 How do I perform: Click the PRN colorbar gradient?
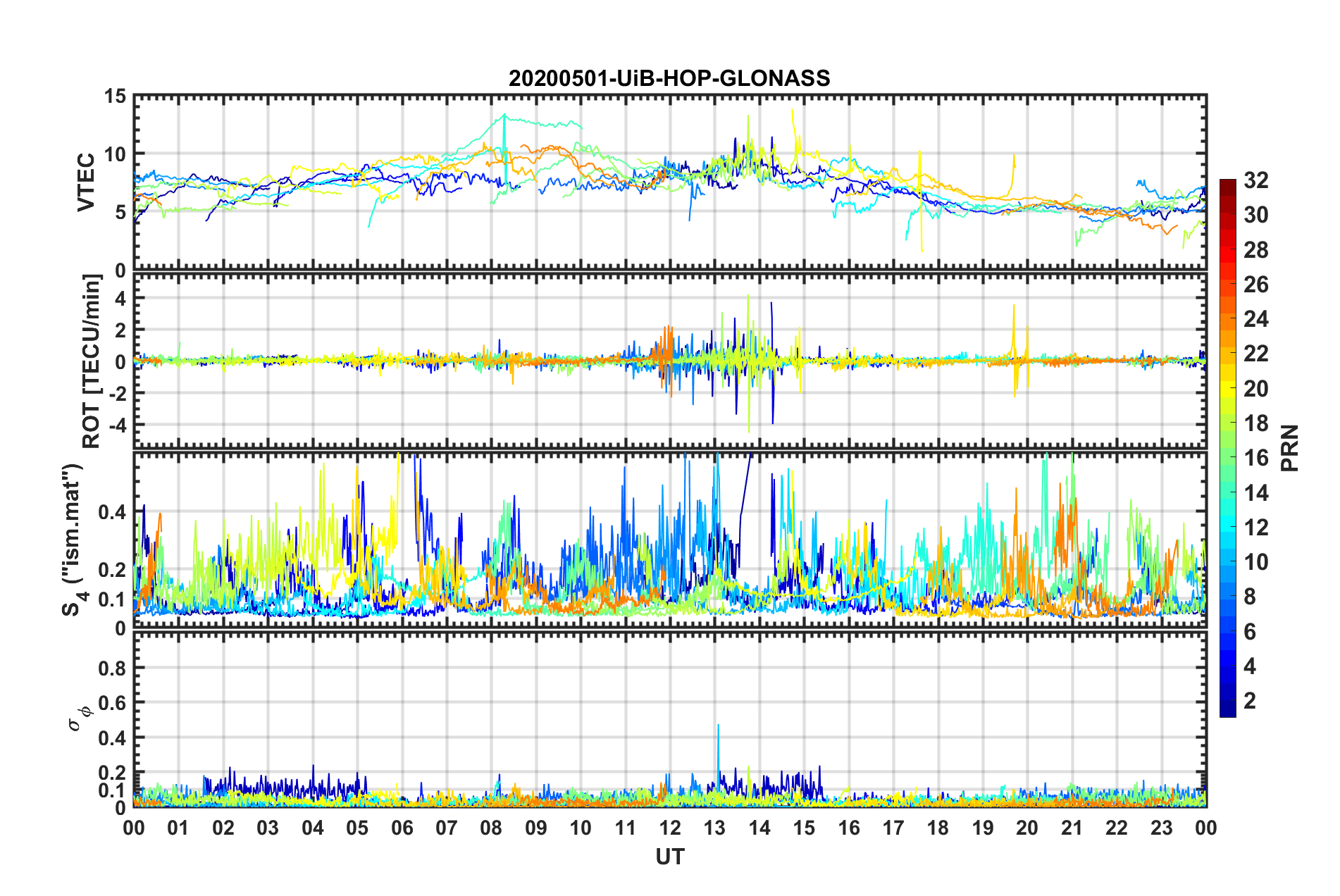pyautogui.click(x=1227, y=448)
